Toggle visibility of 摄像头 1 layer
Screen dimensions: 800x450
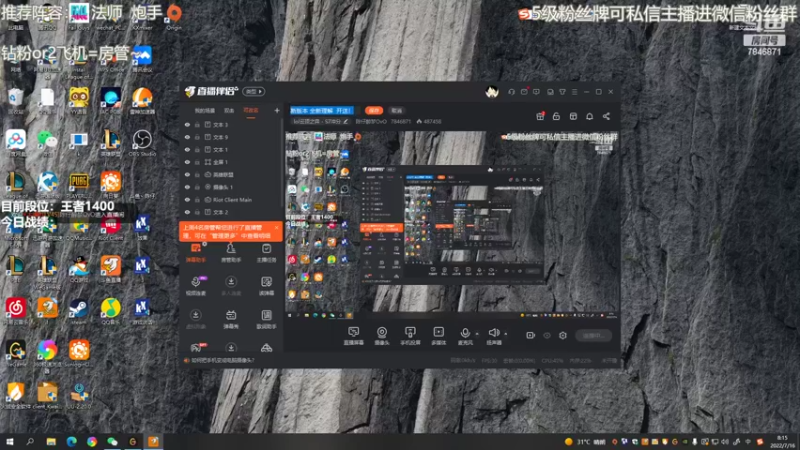pos(187,187)
